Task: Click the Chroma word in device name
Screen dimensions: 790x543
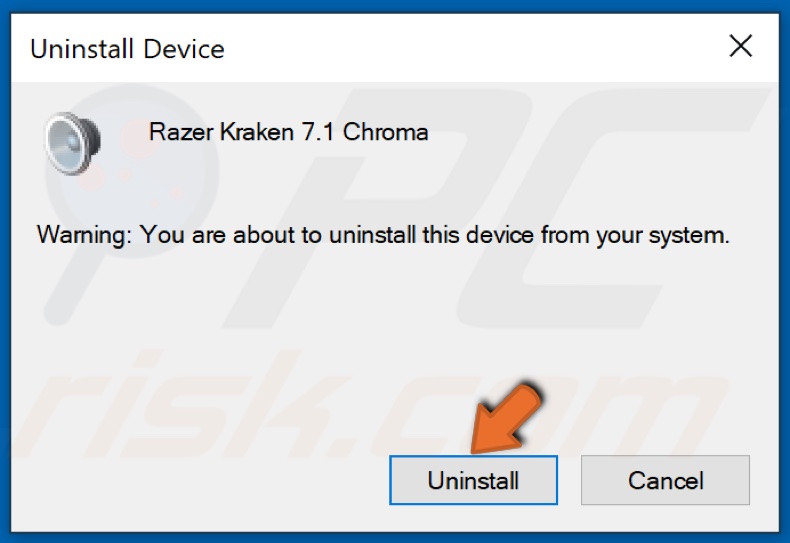Action: coord(385,132)
